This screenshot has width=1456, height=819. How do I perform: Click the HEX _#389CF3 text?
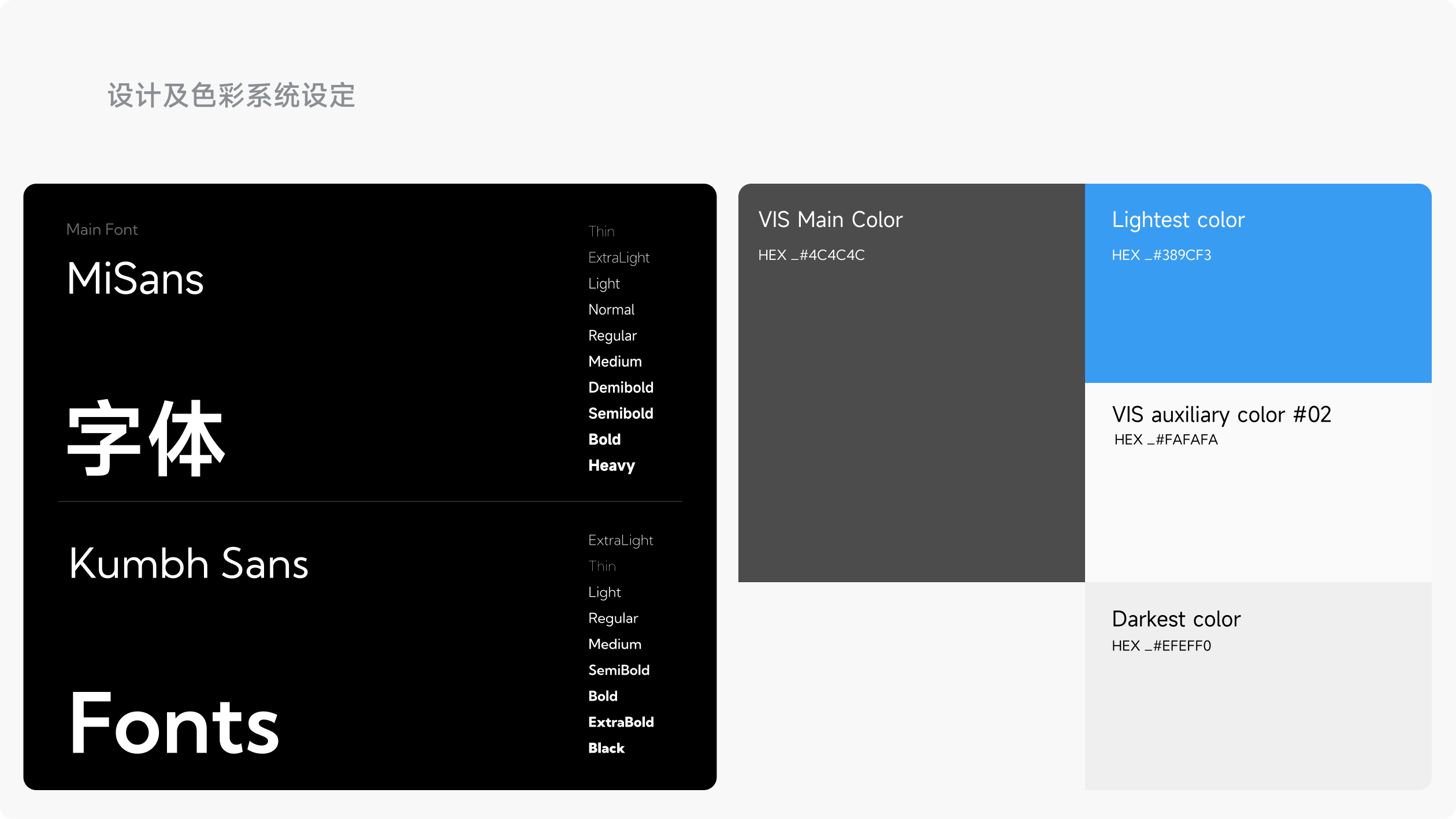1161,255
